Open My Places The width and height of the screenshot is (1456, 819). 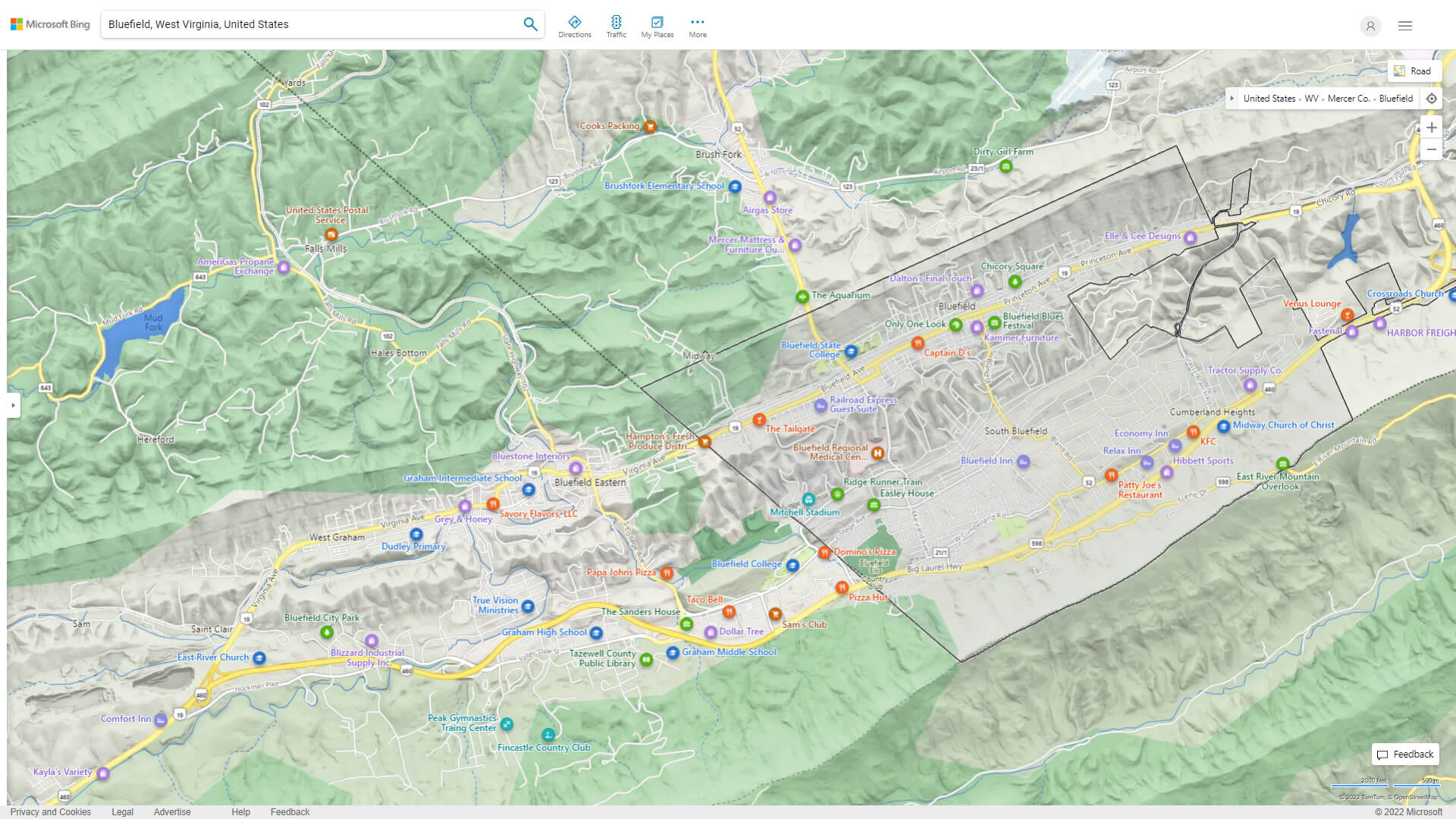point(657,25)
